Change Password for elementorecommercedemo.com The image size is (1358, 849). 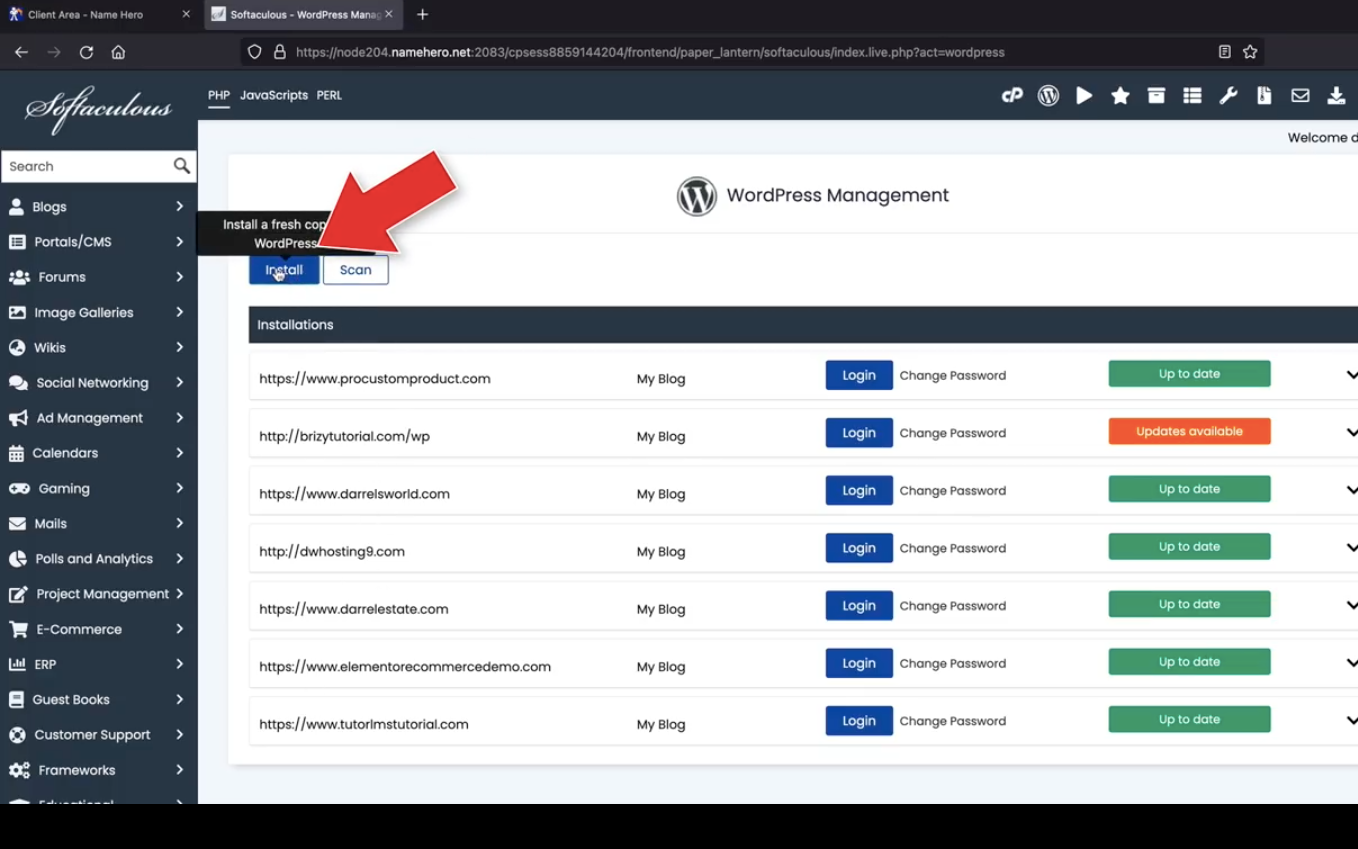point(953,663)
